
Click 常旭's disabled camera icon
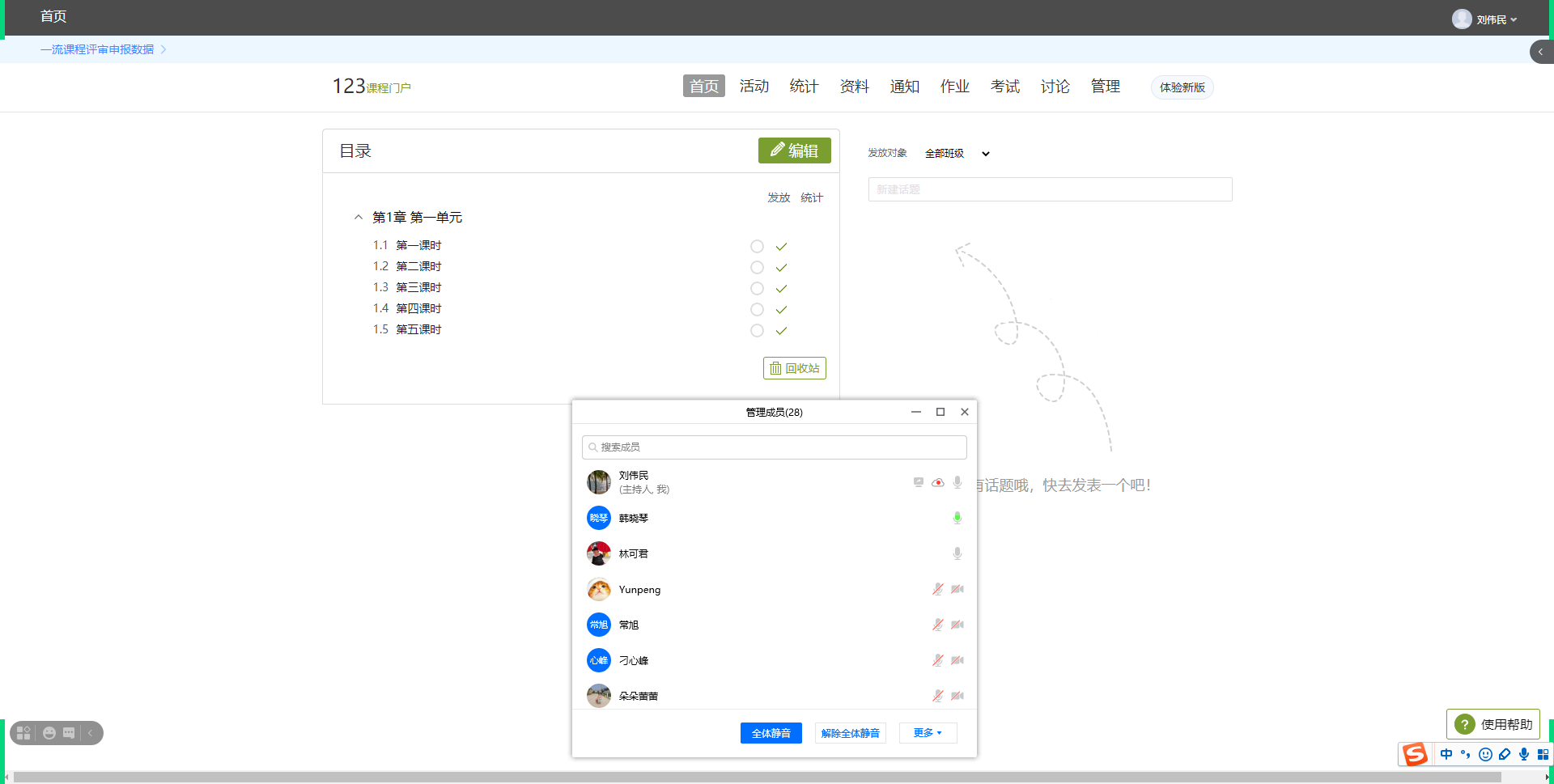957,625
